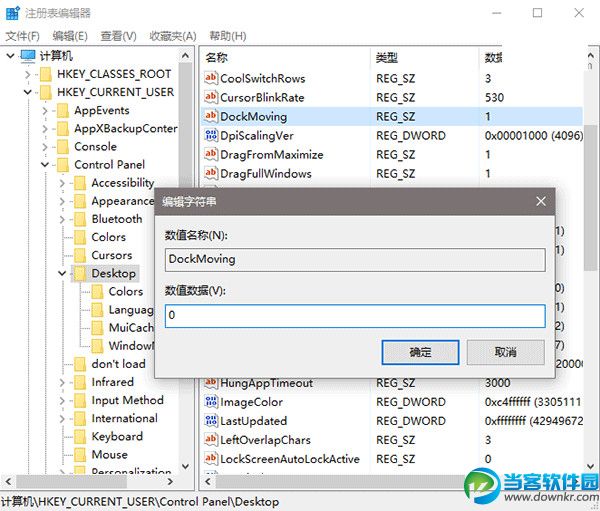
Task: Expand the Infrared key
Action: click(x=62, y=382)
